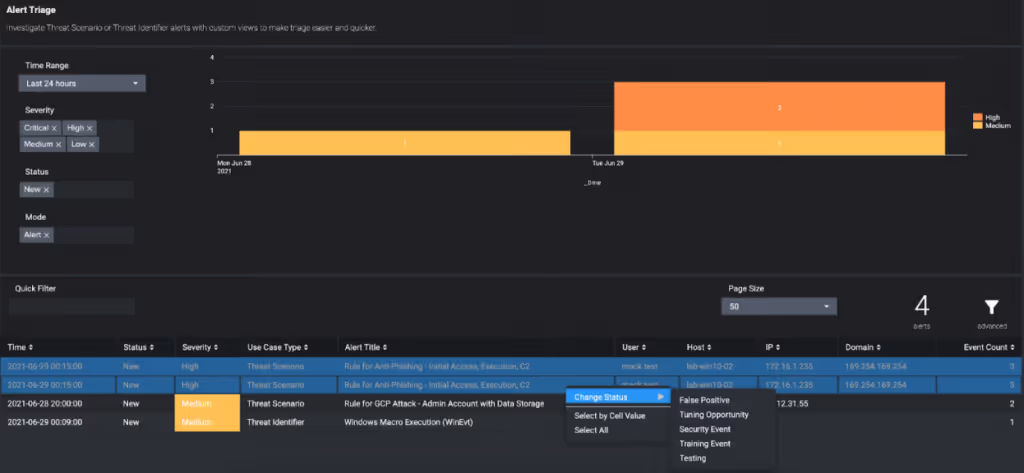Screen dimensions: 1024x473
Task: Click the High legend color swatch
Action: click(x=978, y=118)
